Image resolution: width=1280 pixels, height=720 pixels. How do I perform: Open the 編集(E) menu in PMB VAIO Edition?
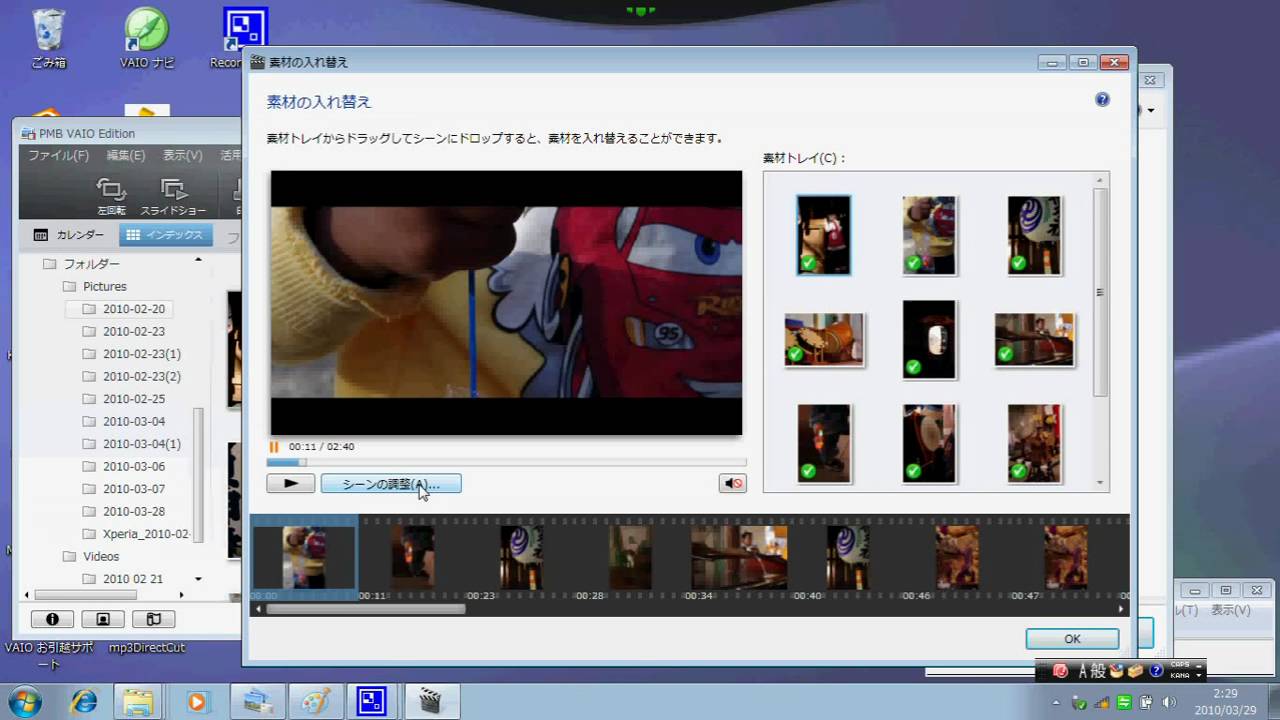pos(126,156)
